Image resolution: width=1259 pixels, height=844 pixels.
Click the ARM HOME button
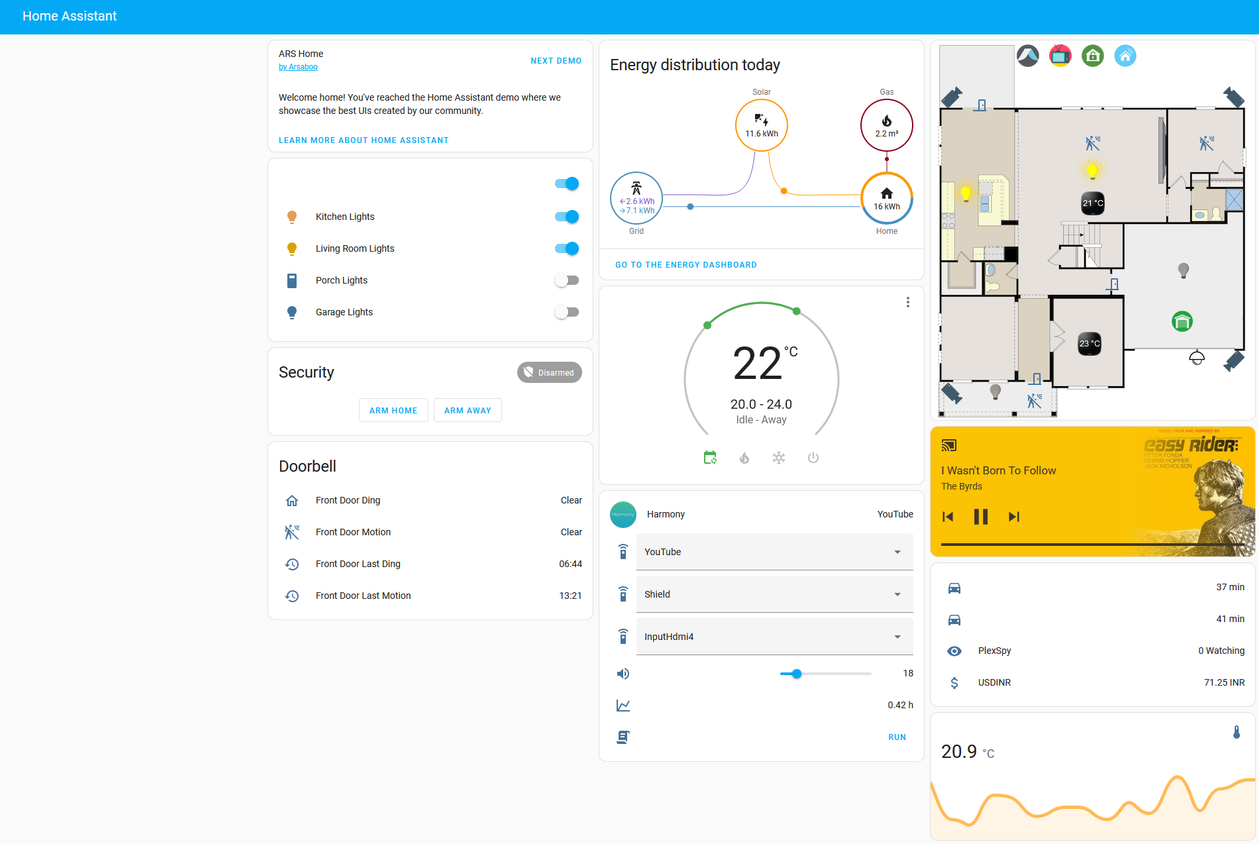[393, 410]
